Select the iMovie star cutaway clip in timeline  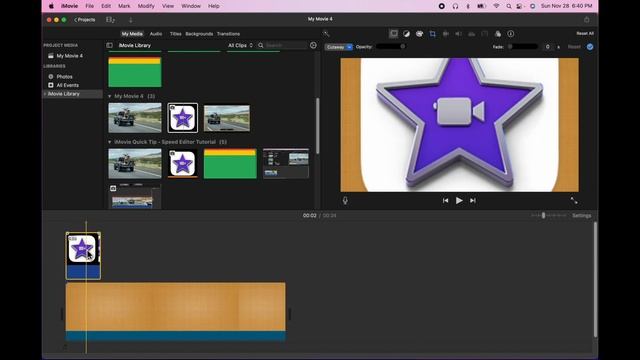(83, 256)
